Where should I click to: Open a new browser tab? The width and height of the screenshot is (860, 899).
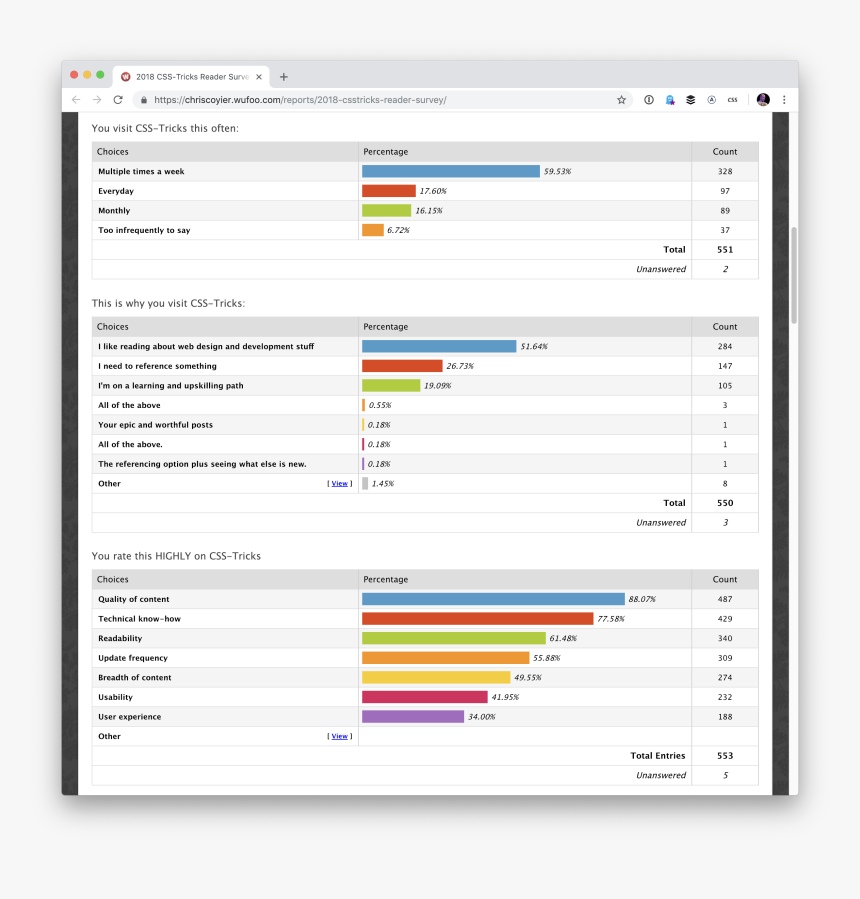[284, 77]
